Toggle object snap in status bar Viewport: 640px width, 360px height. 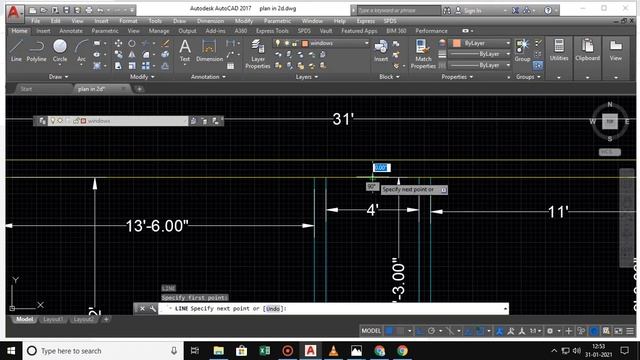[480, 331]
